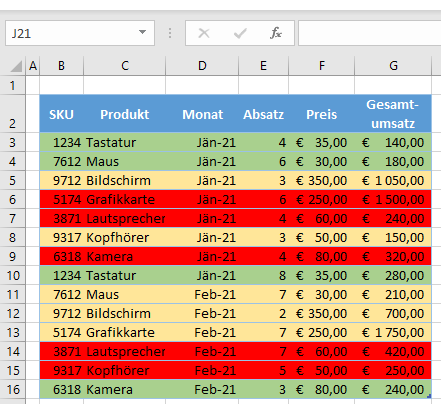Click Absatz value 5 in row 15
The height and width of the screenshot is (407, 441).
[x=263, y=370]
